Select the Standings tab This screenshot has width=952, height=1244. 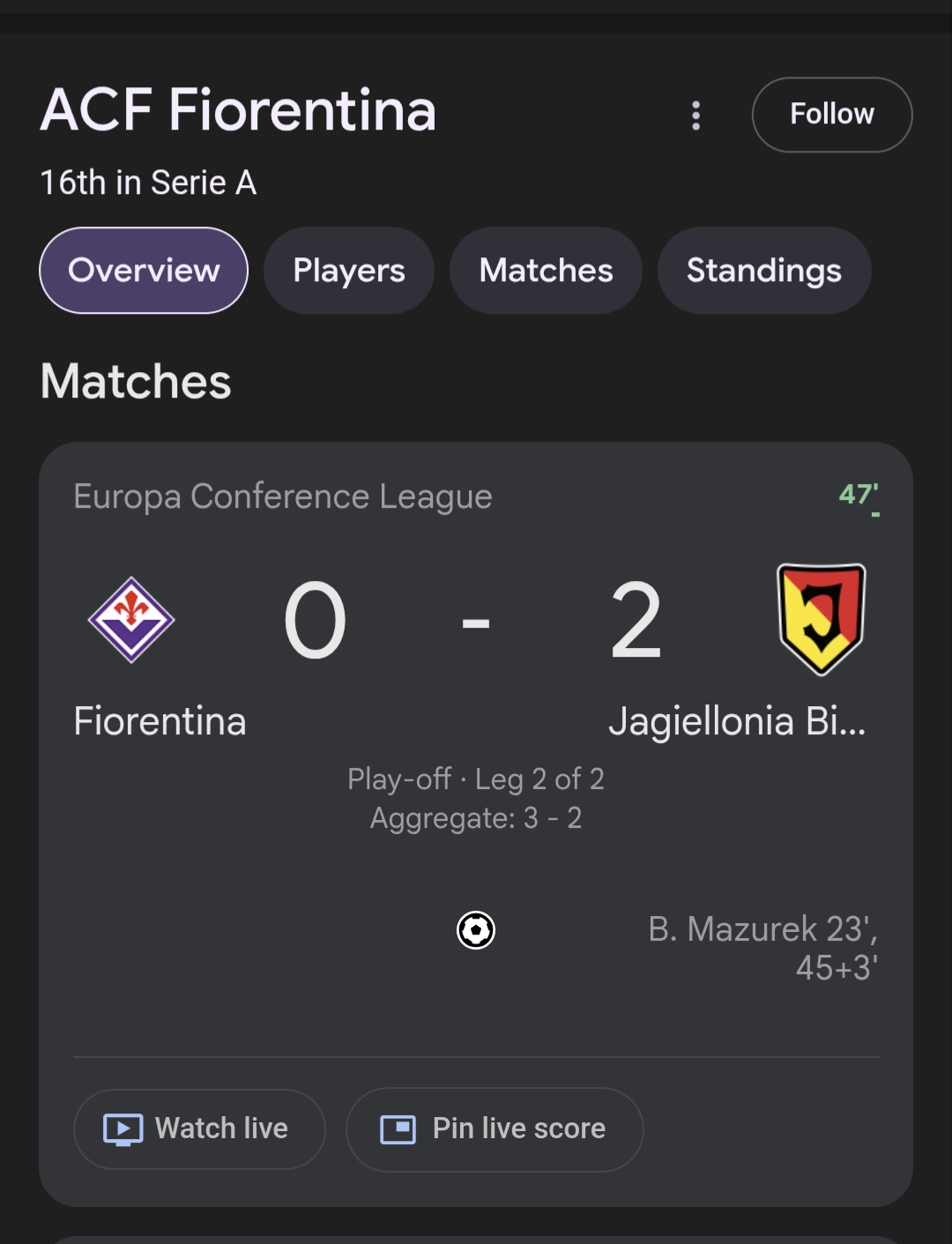pos(763,271)
